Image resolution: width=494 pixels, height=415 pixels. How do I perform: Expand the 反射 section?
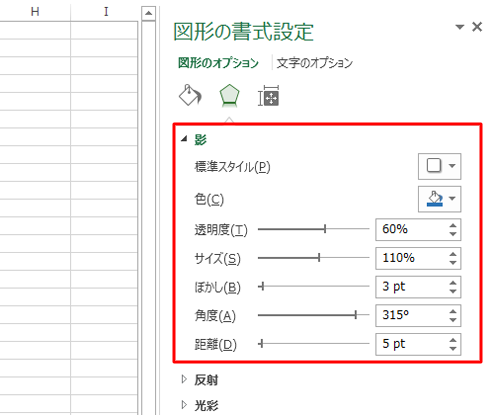(184, 379)
